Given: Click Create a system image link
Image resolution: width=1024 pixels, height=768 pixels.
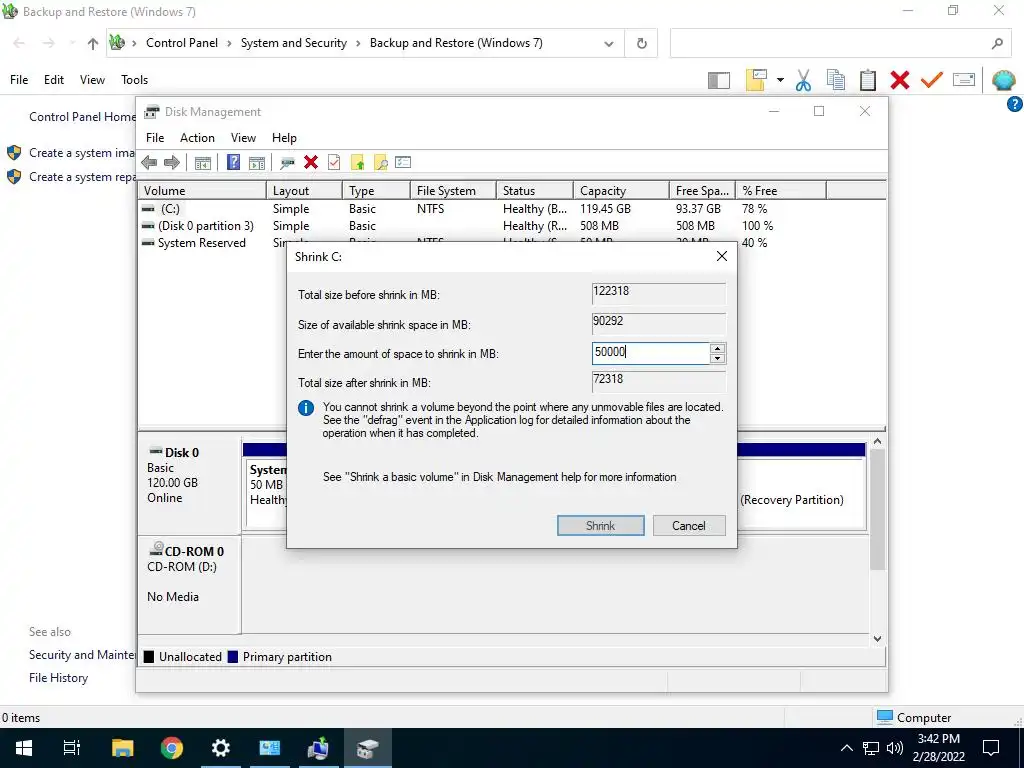Looking at the screenshot, I should 82,153.
